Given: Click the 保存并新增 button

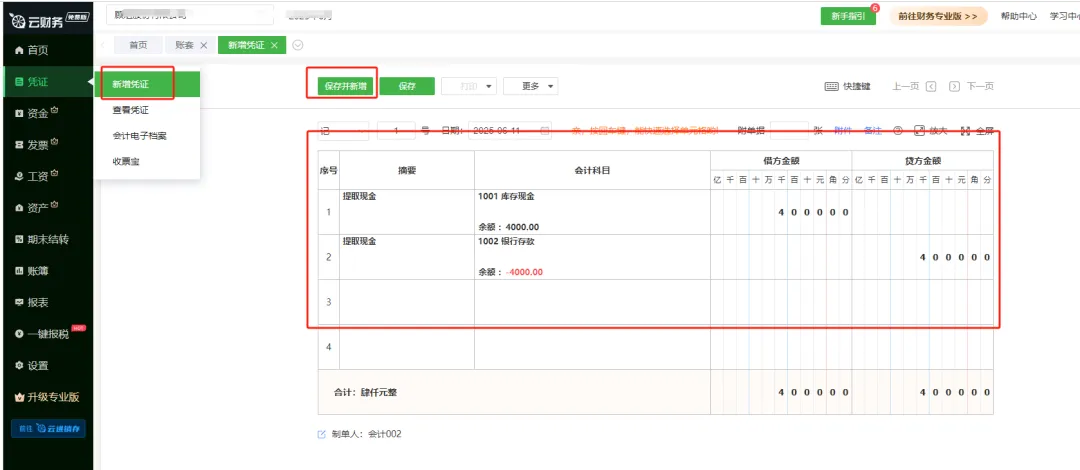Looking at the screenshot, I should pos(345,86).
